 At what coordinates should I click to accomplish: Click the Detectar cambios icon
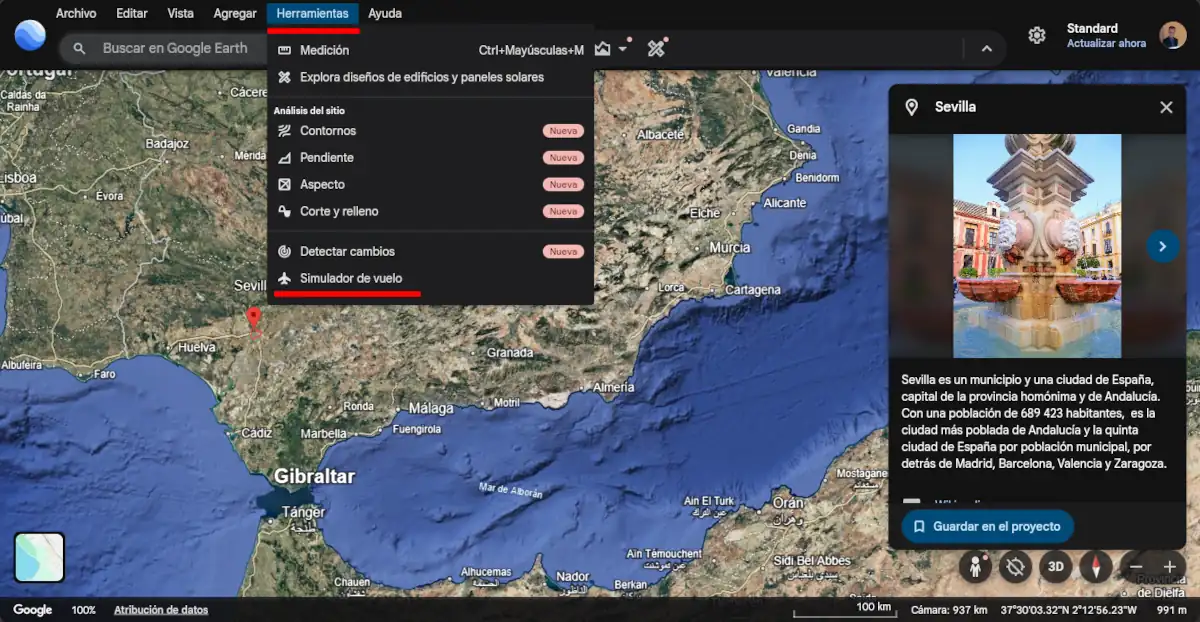click(284, 252)
